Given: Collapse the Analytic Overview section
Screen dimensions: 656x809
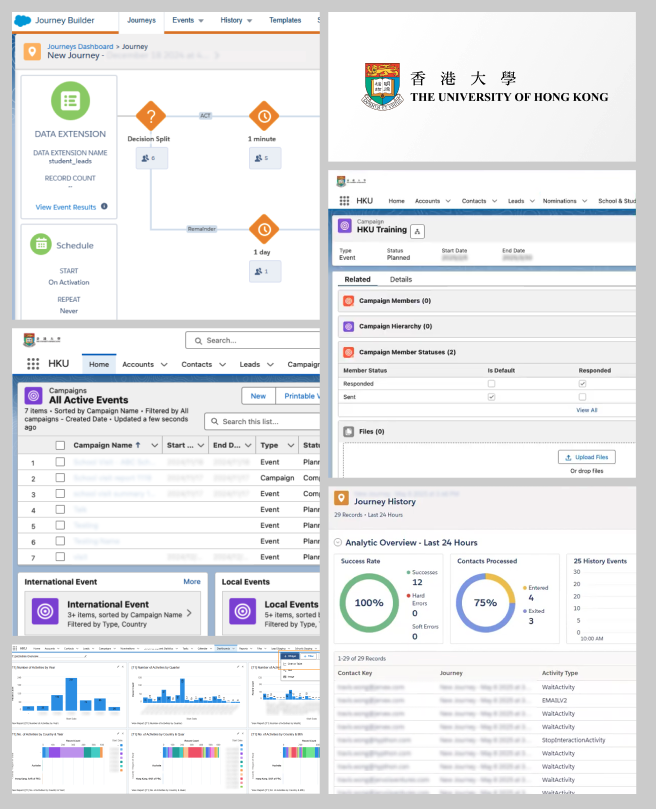Looking at the screenshot, I should click(x=338, y=542).
